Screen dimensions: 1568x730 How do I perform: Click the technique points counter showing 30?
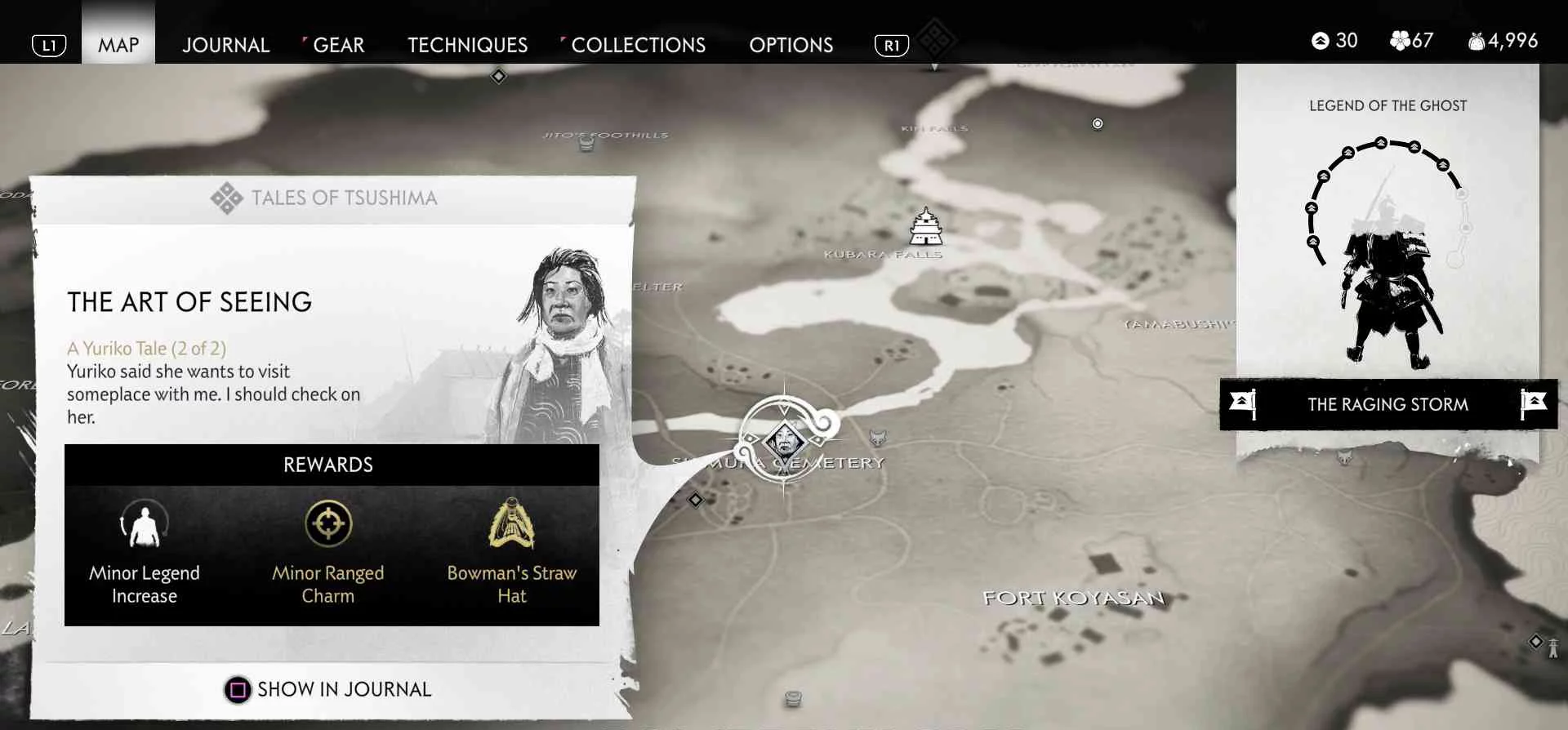[x=1334, y=41]
